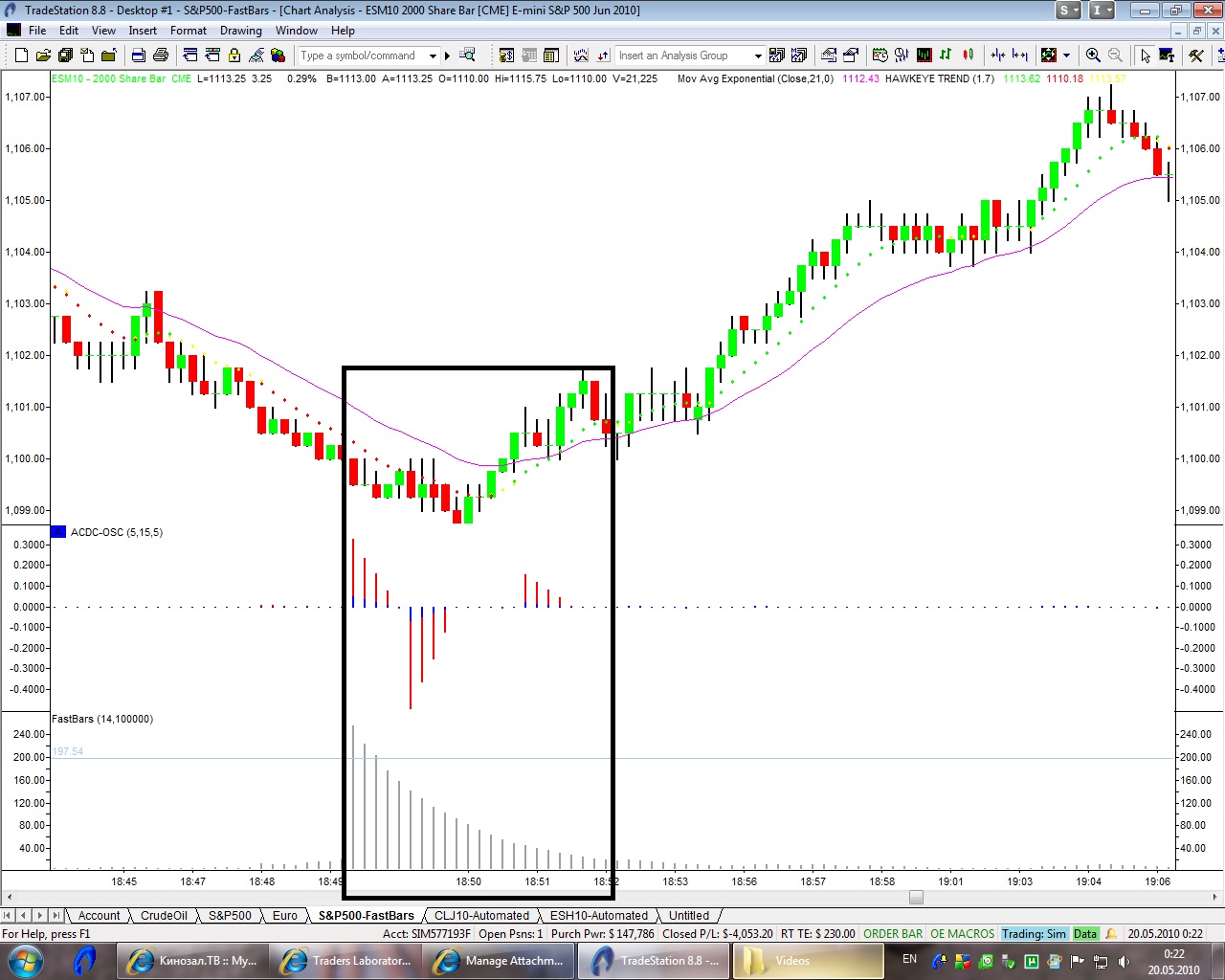This screenshot has height=980, width=1225.
Task: Open the Insert menu
Action: tap(143, 31)
